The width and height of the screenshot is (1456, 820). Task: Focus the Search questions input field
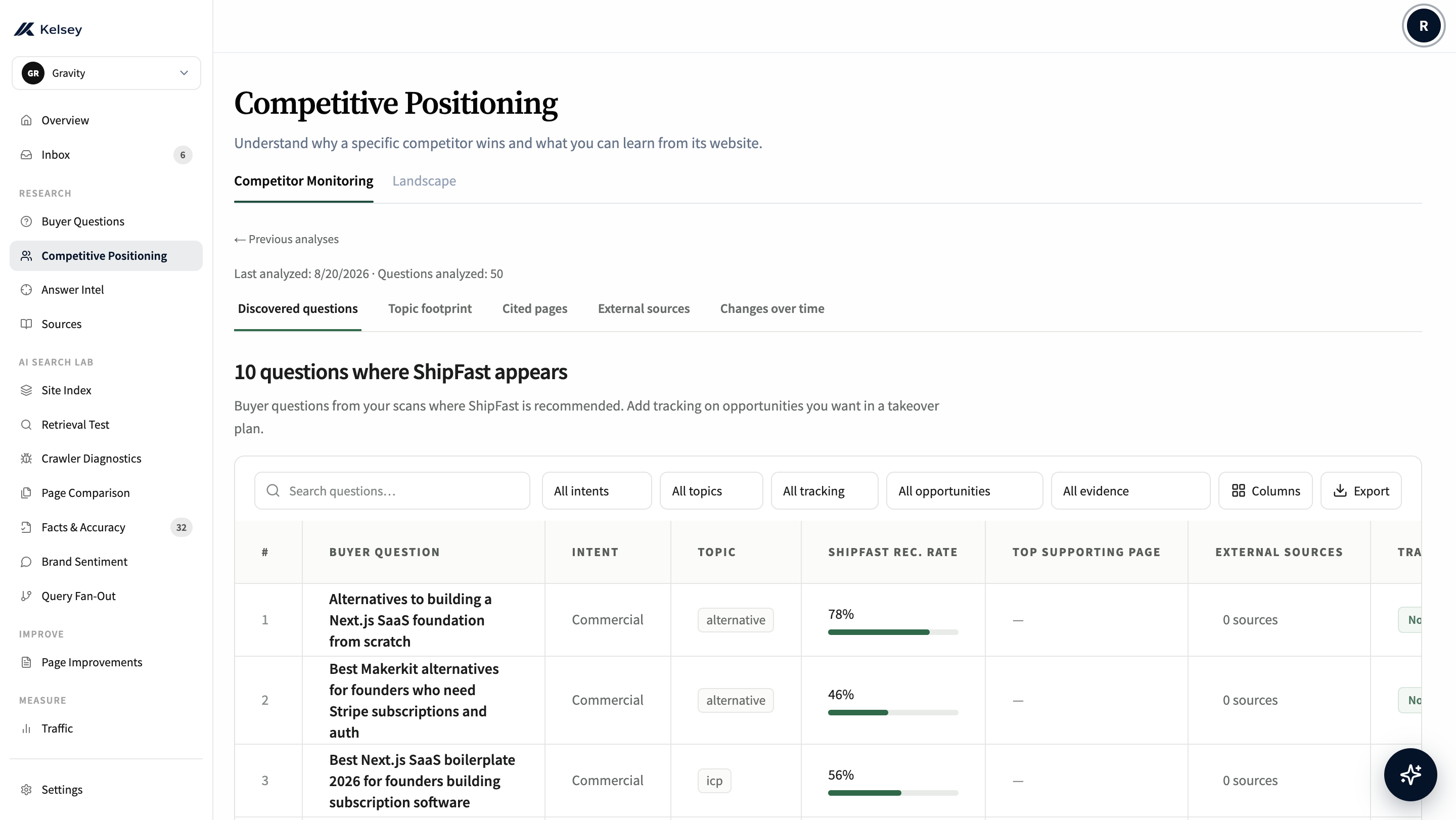392,491
